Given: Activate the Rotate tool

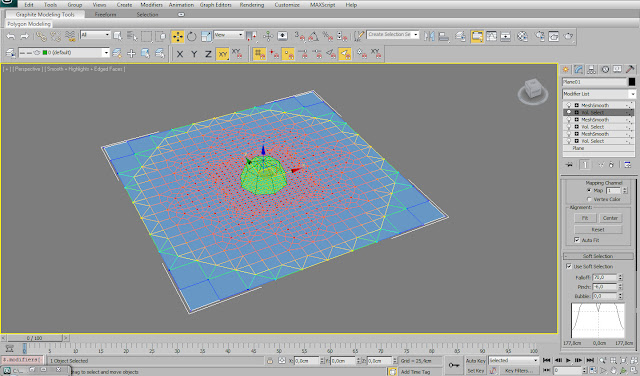Looking at the screenshot, I should (191, 37).
